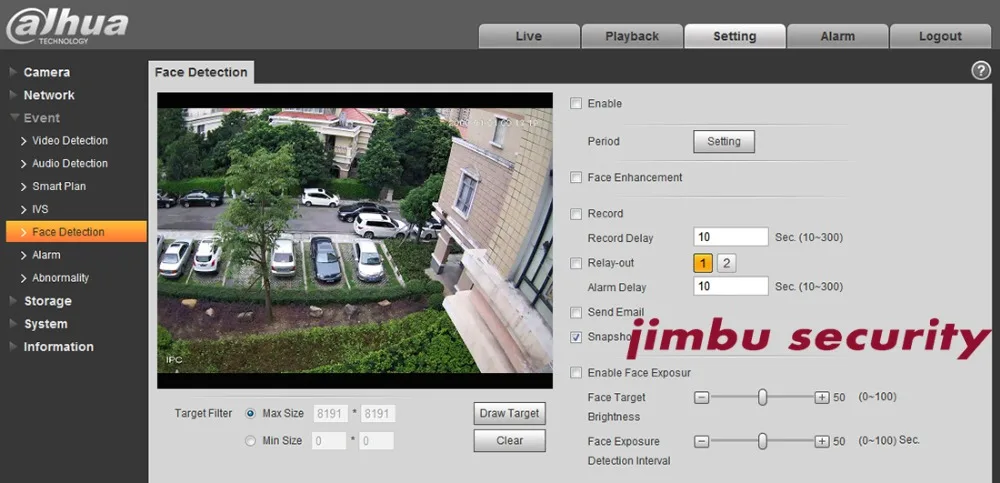
Task: Click the Period Setting button
Action: pos(724,142)
